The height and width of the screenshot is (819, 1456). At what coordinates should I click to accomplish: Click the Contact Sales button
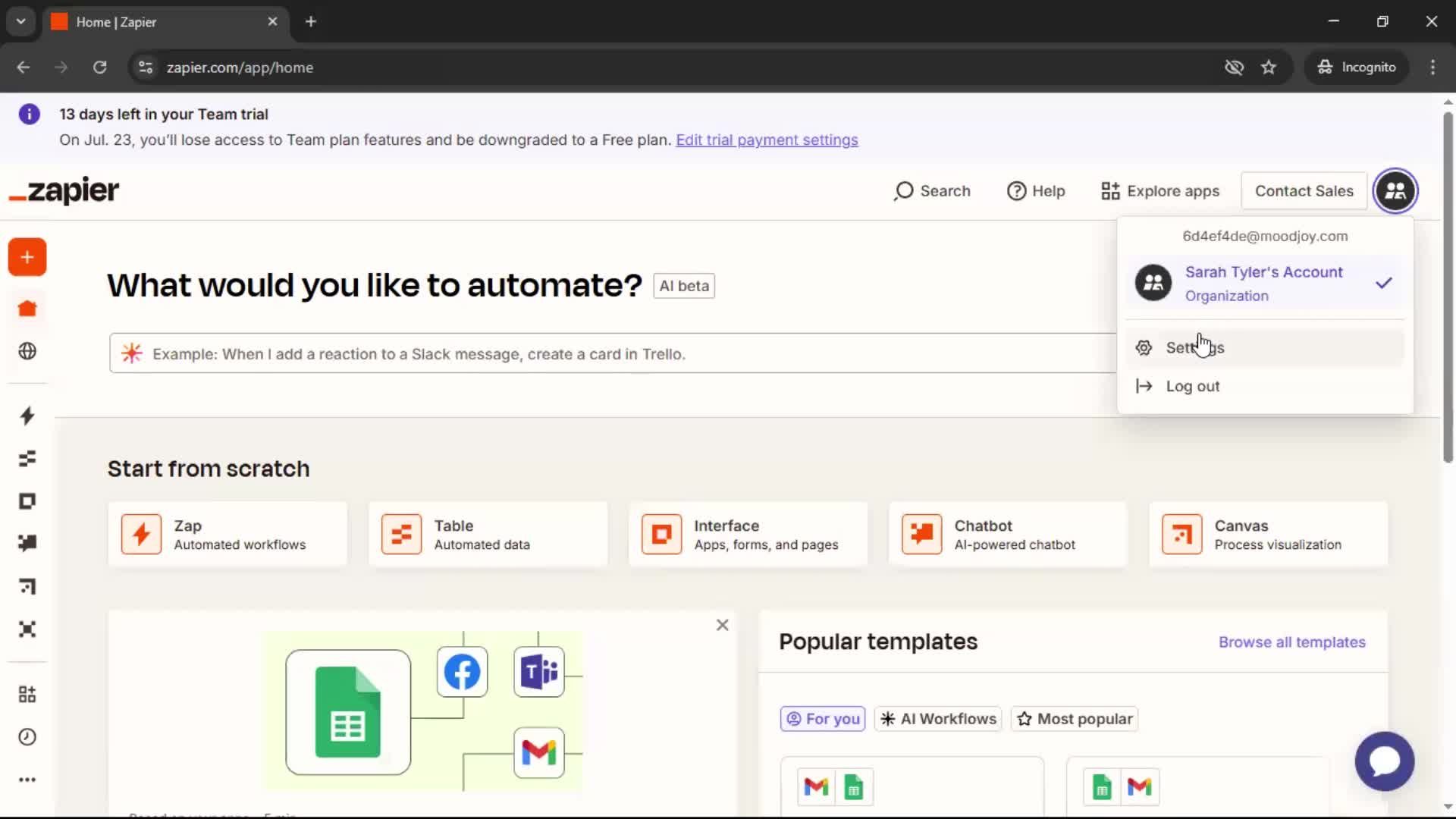tap(1304, 191)
